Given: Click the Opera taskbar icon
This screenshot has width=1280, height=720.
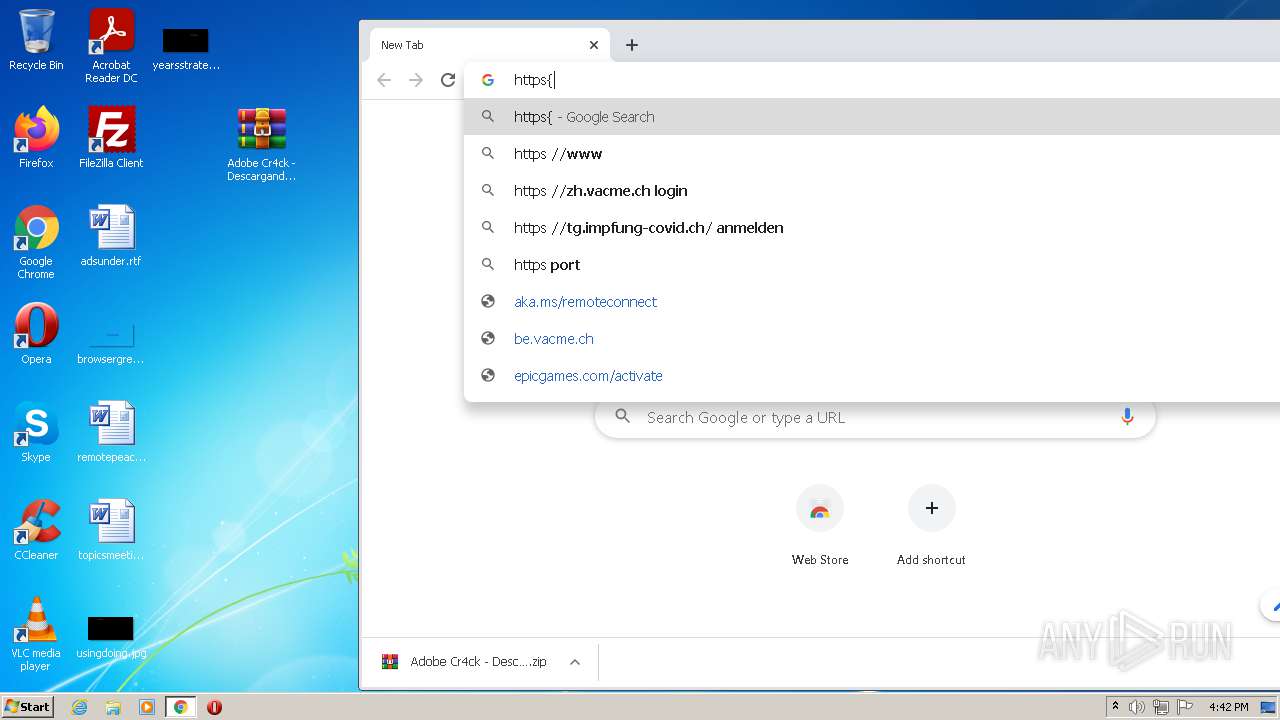Looking at the screenshot, I should [x=214, y=707].
